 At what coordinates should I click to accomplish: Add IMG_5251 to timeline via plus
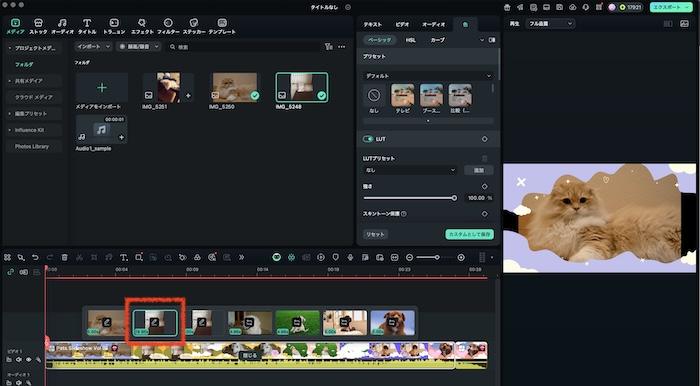[x=188, y=95]
